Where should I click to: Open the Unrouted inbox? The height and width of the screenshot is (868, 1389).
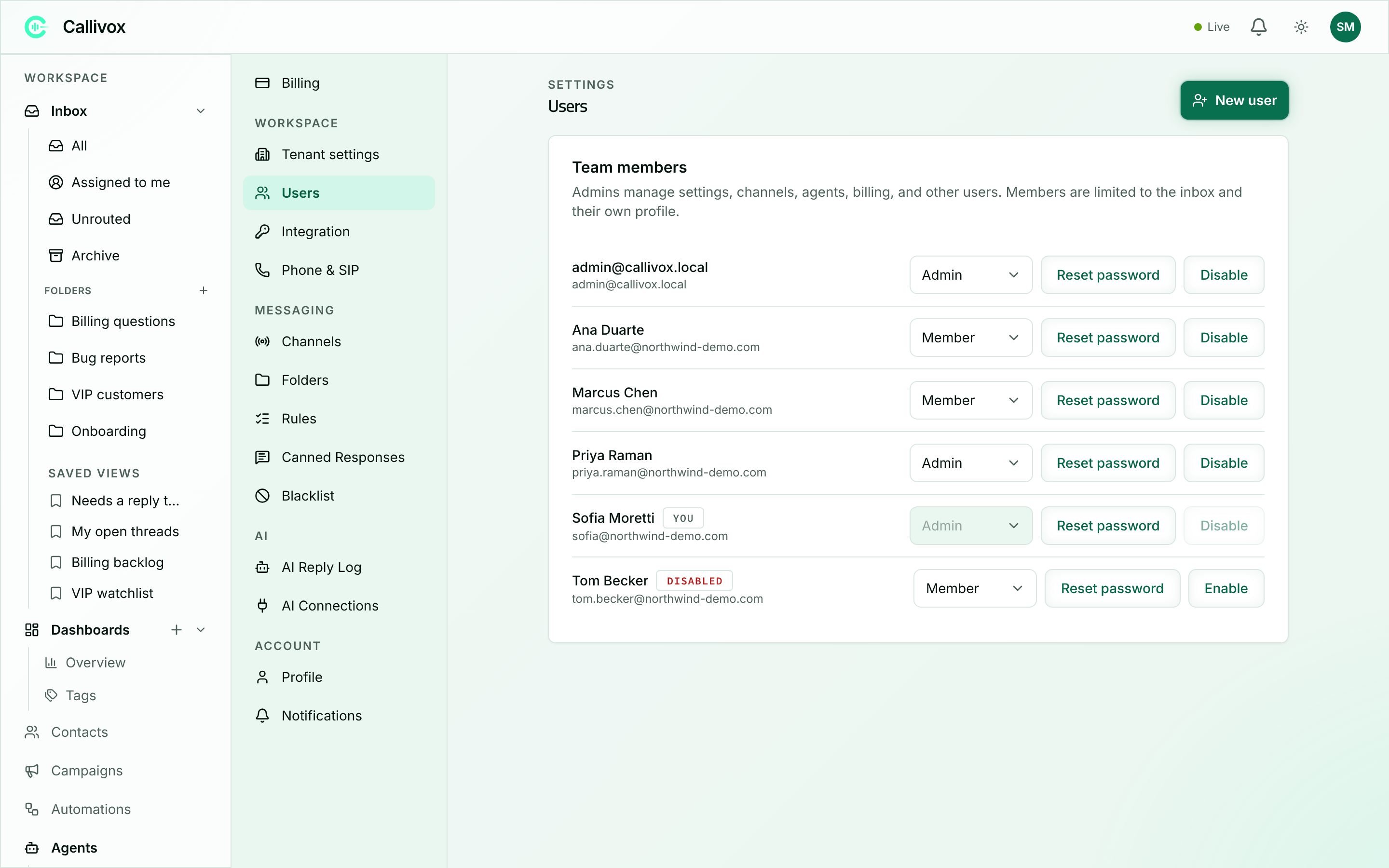[100, 219]
